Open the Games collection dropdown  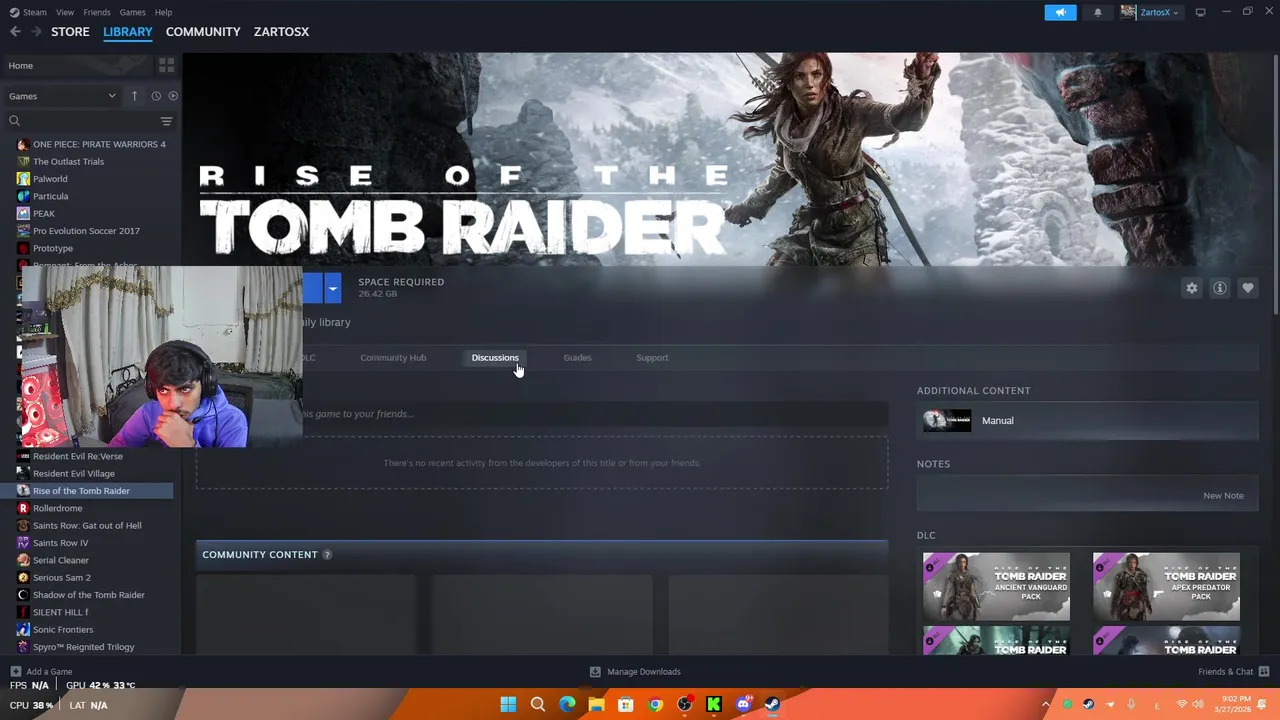click(x=62, y=96)
